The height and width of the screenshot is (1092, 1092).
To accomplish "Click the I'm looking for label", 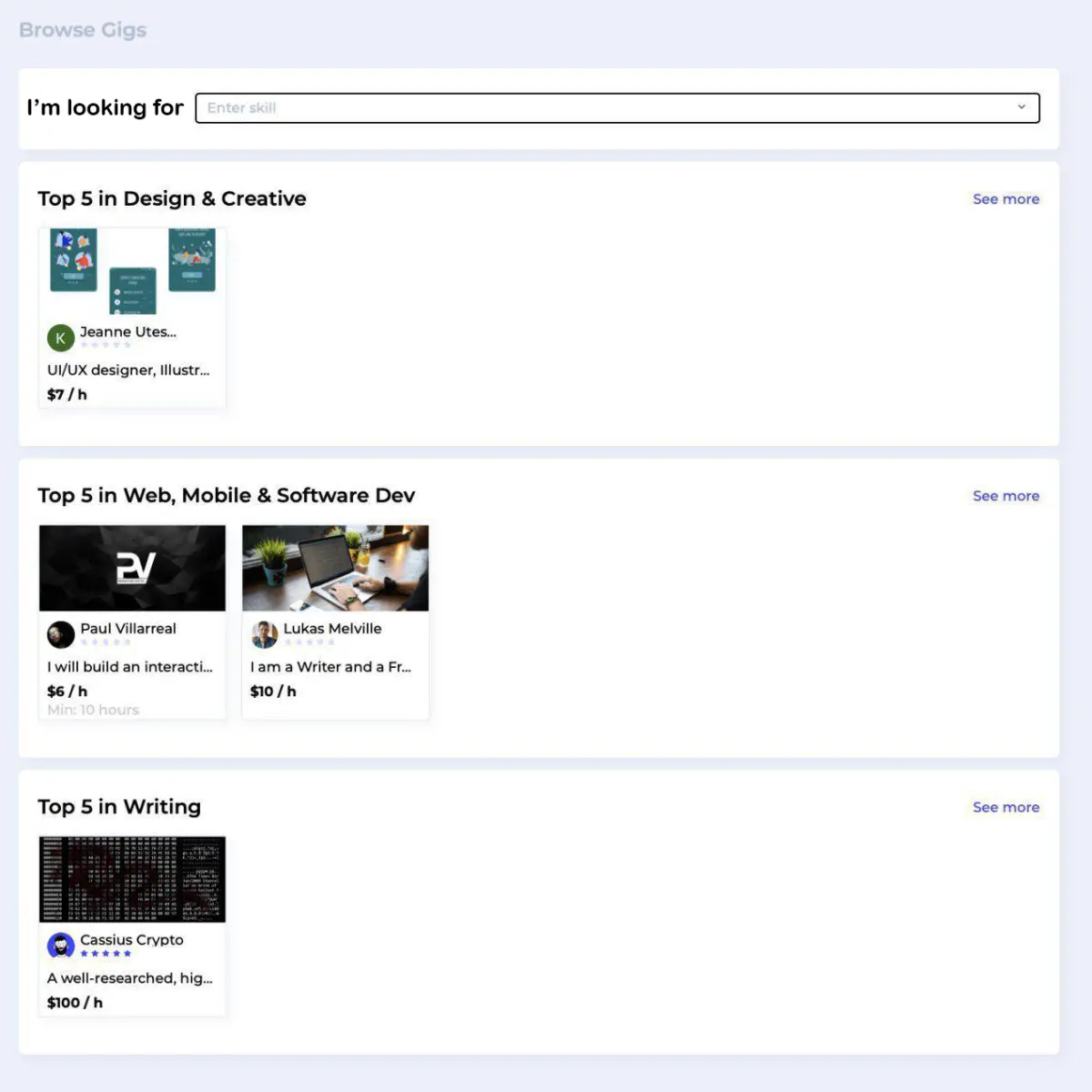I will (x=105, y=107).
